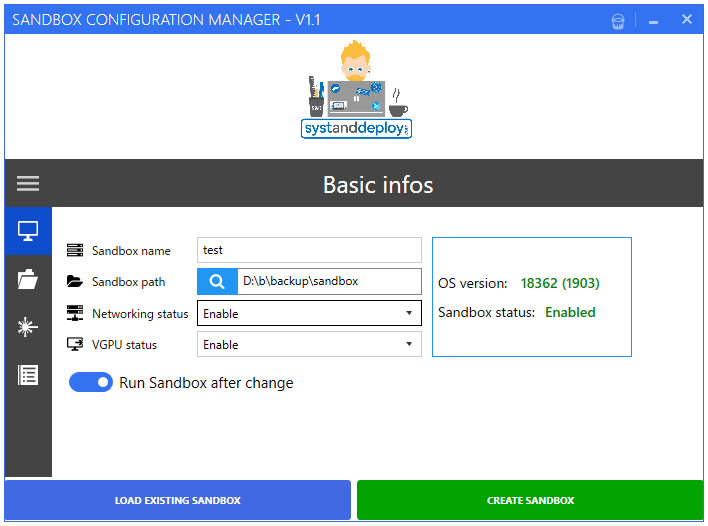Click the Networking status label
Viewport: 708px width, 526px height.
tap(140, 313)
